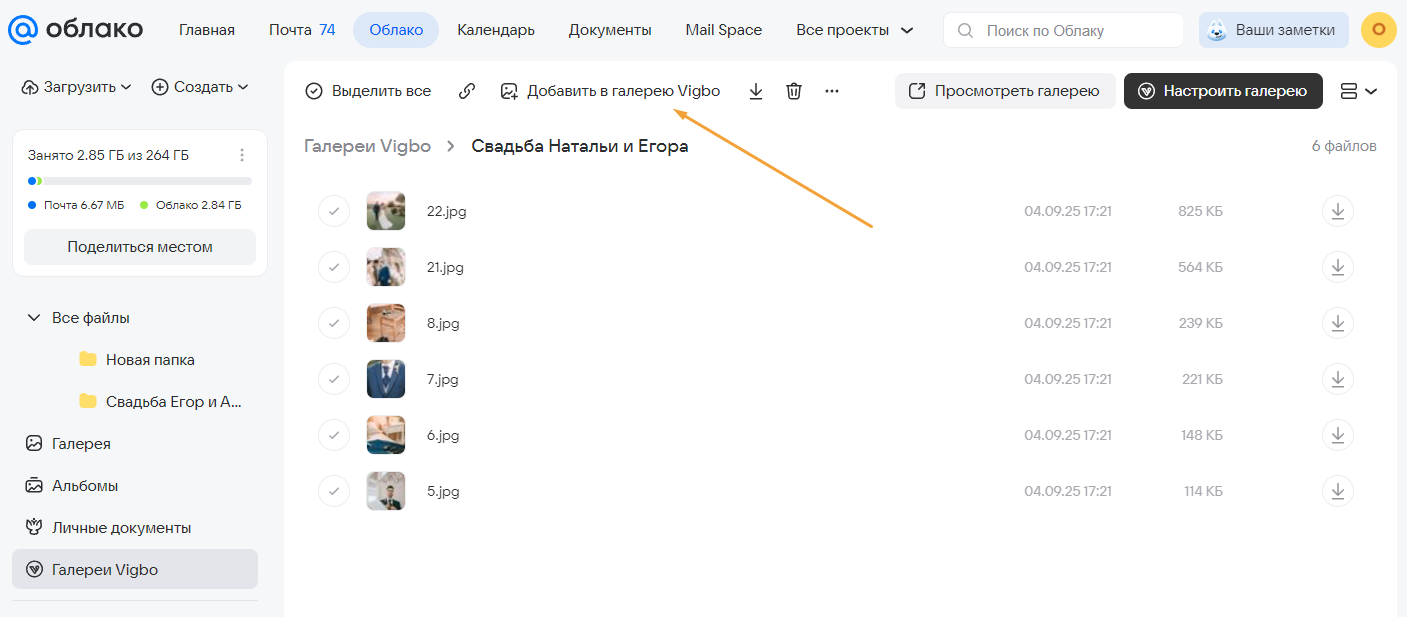Select the checkbox for 21.jpg
Screen dimensions: 1407x617
(333, 267)
